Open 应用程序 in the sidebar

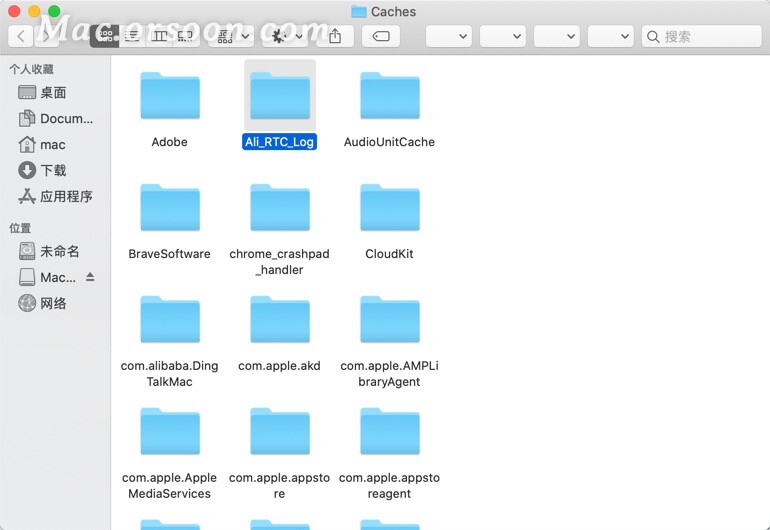[x=55, y=196]
